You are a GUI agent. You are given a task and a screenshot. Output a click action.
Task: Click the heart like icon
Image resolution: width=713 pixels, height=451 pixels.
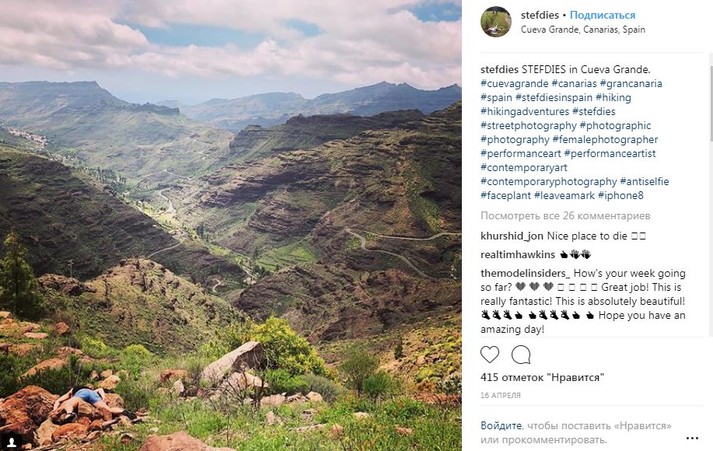tap(490, 354)
